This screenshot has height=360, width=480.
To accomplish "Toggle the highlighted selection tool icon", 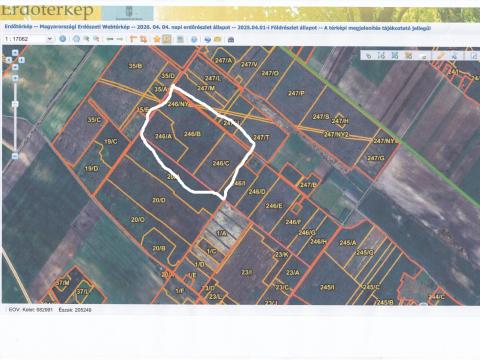I will [167, 39].
